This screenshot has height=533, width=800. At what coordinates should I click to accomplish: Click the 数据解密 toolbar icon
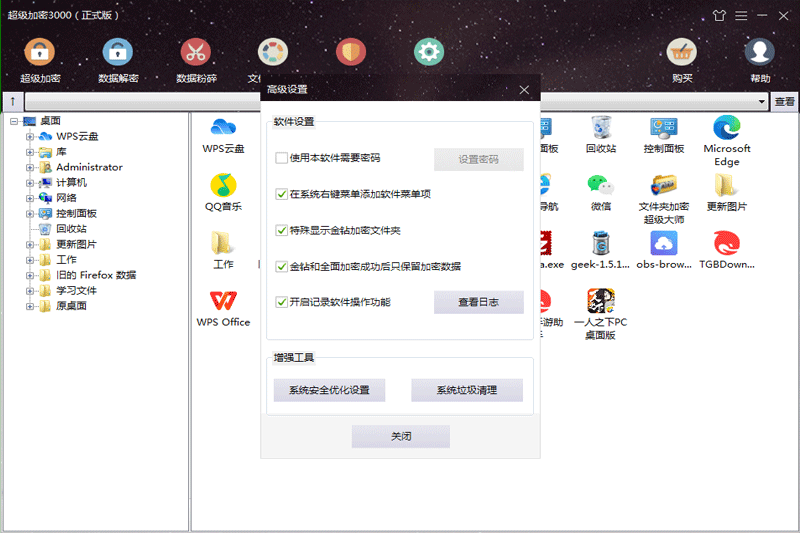click(118, 53)
